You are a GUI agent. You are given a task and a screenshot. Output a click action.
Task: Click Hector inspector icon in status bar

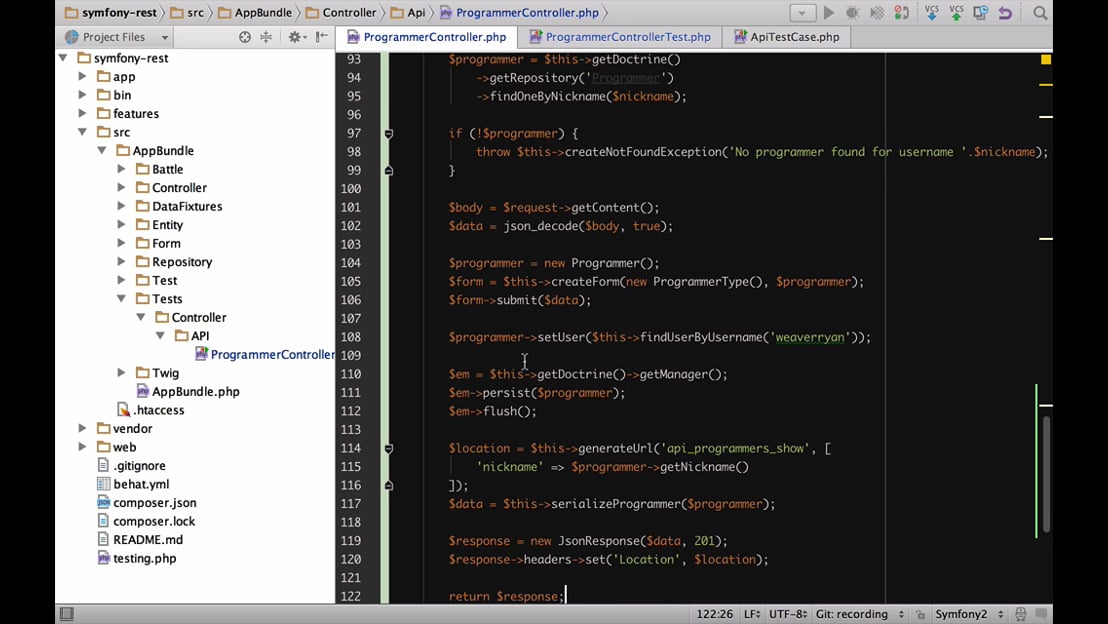(1020, 614)
